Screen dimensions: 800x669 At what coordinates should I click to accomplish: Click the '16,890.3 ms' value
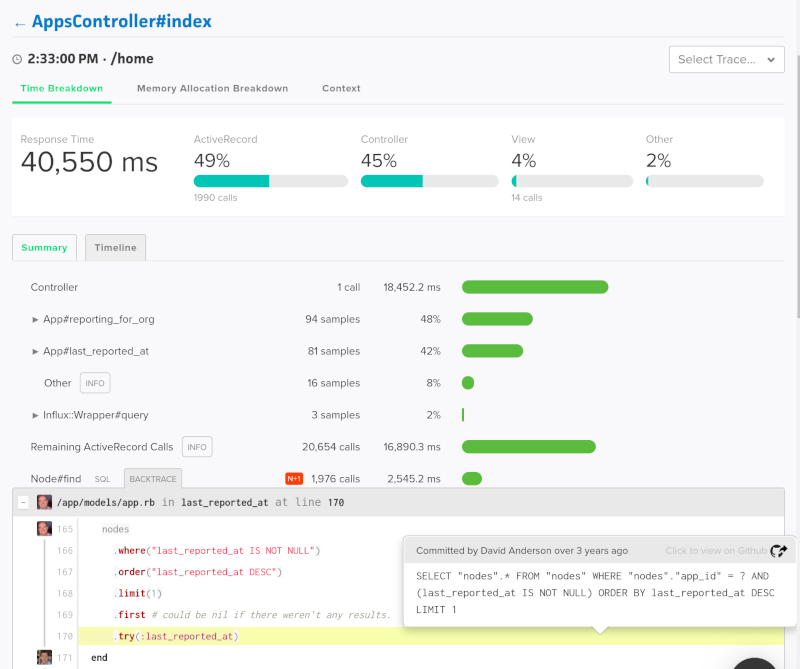point(412,447)
